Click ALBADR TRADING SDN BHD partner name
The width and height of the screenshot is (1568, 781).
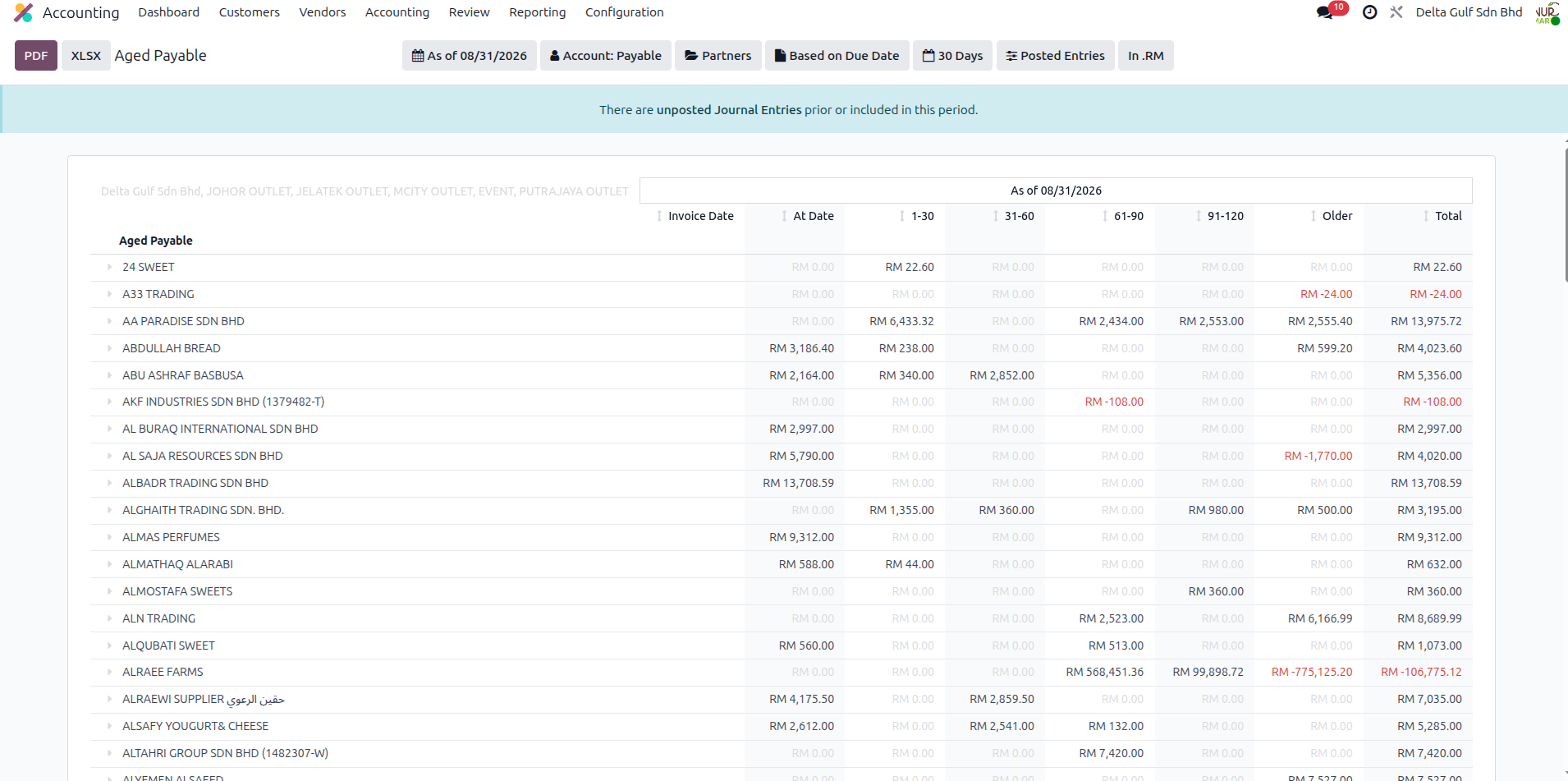tap(195, 483)
